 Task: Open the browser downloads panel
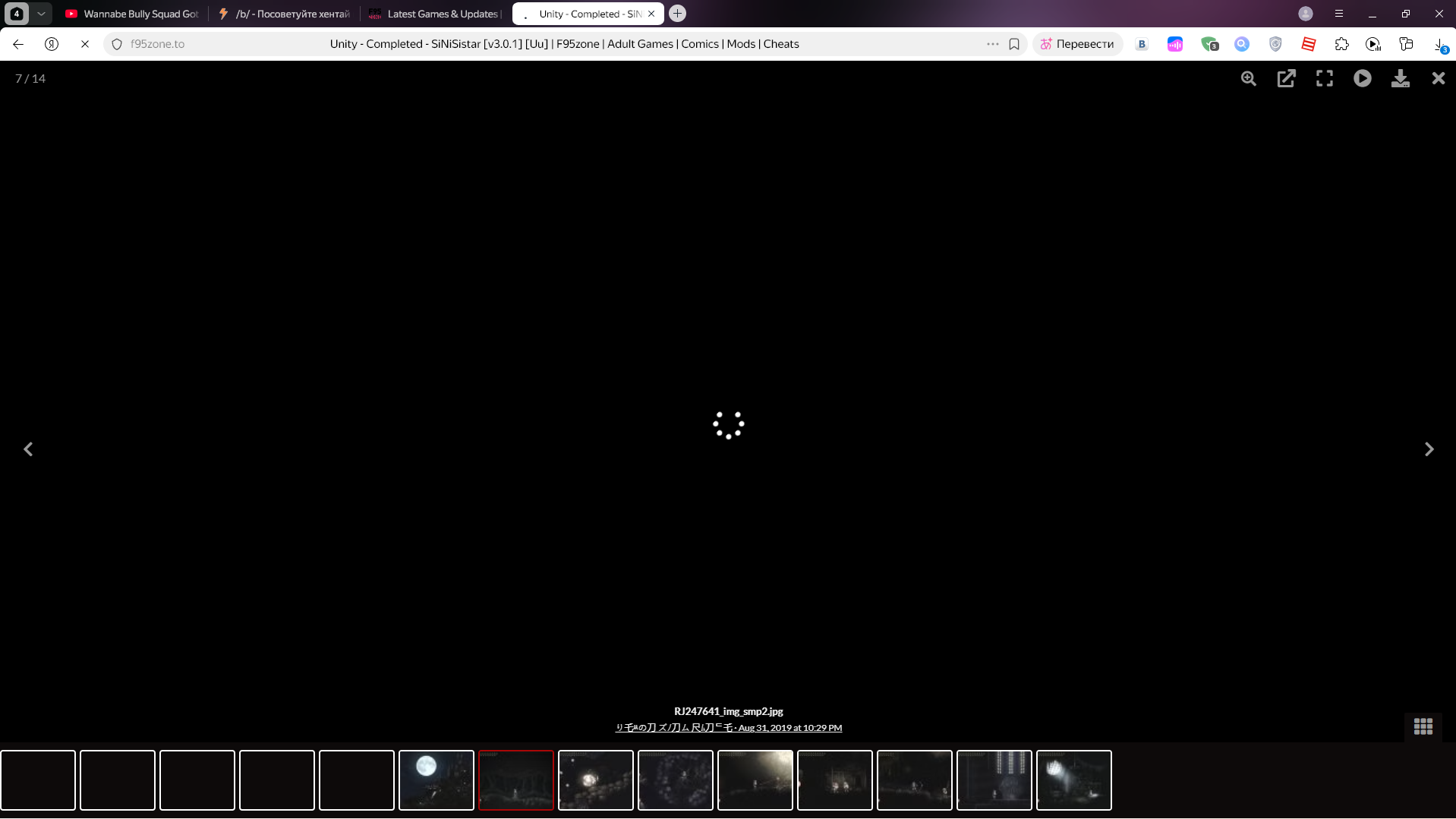pos(1440,45)
